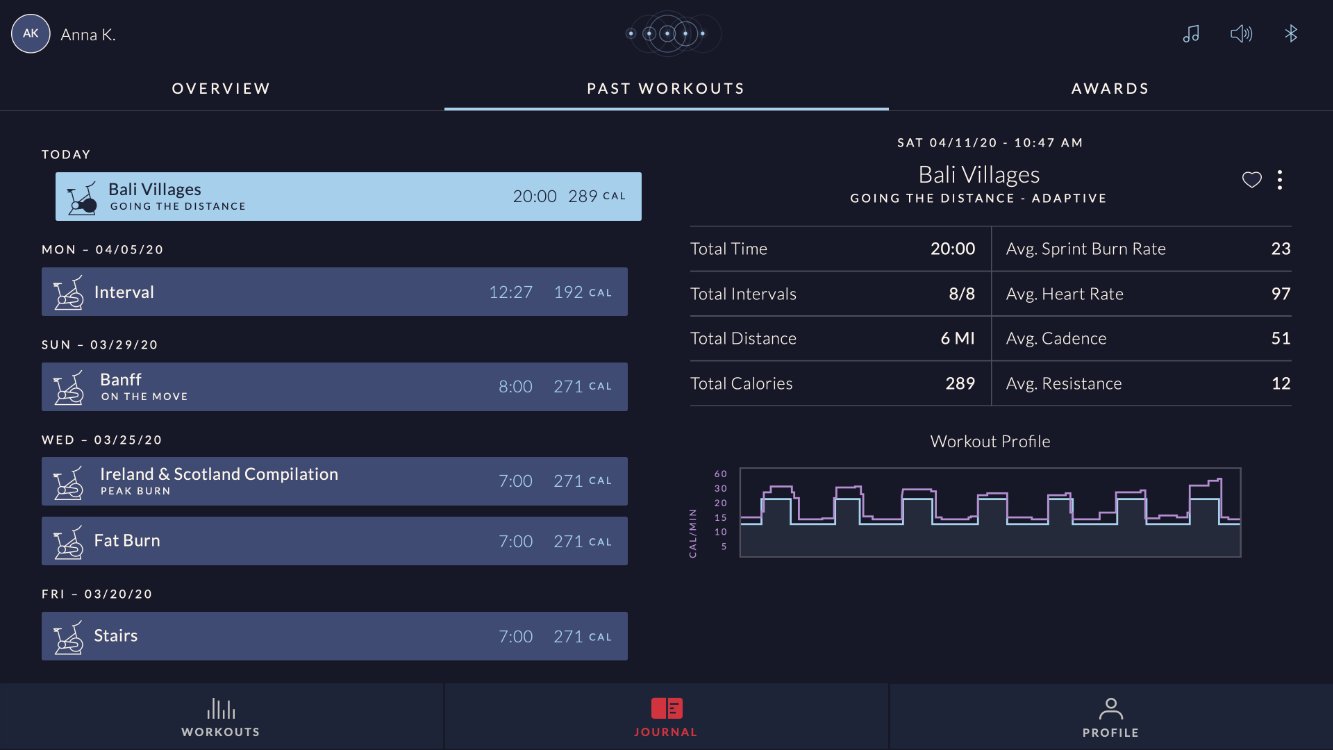This screenshot has width=1333, height=750.
Task: Switch to the Overview tab
Action: pos(221,88)
